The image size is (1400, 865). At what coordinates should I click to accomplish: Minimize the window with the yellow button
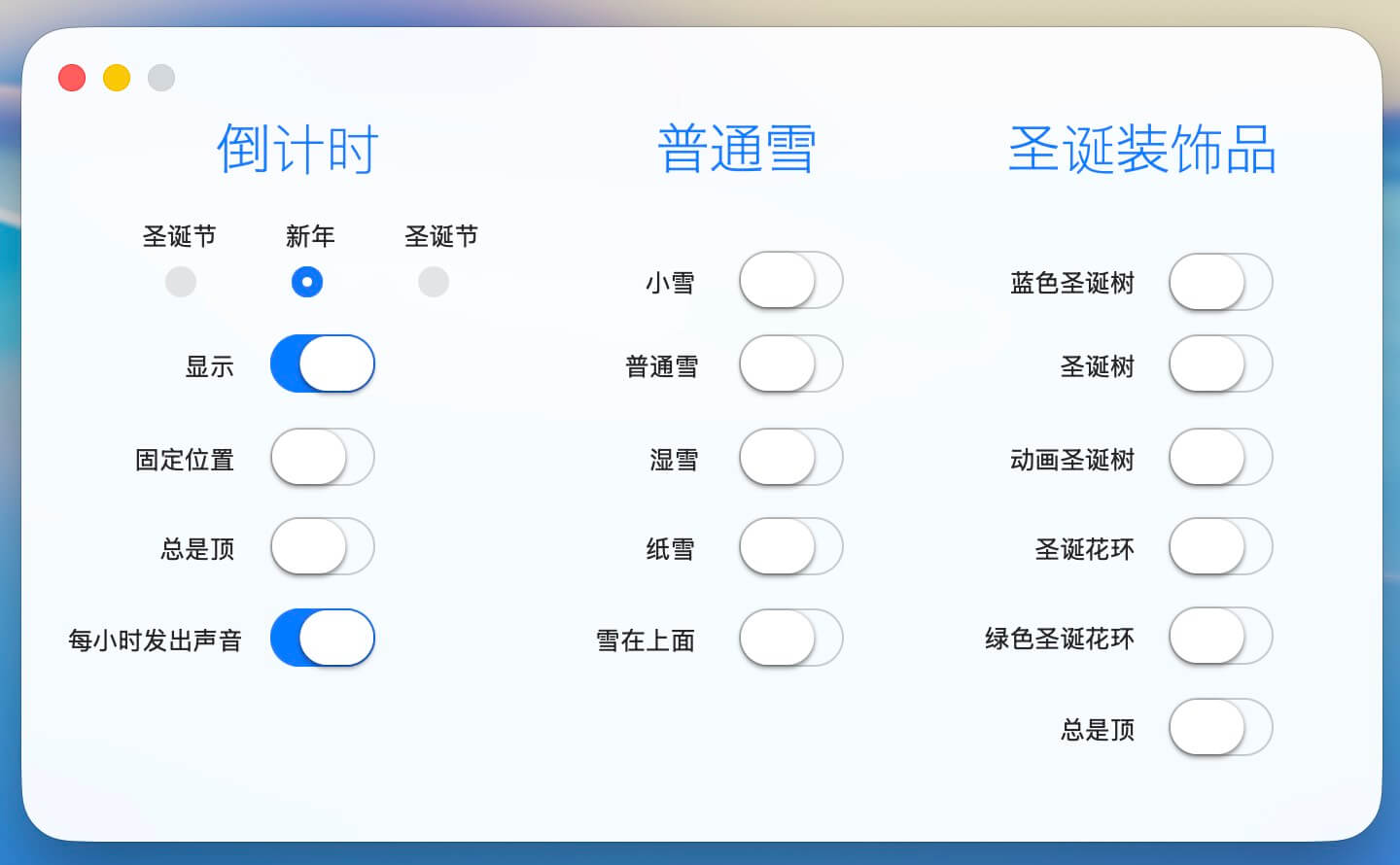click(117, 78)
